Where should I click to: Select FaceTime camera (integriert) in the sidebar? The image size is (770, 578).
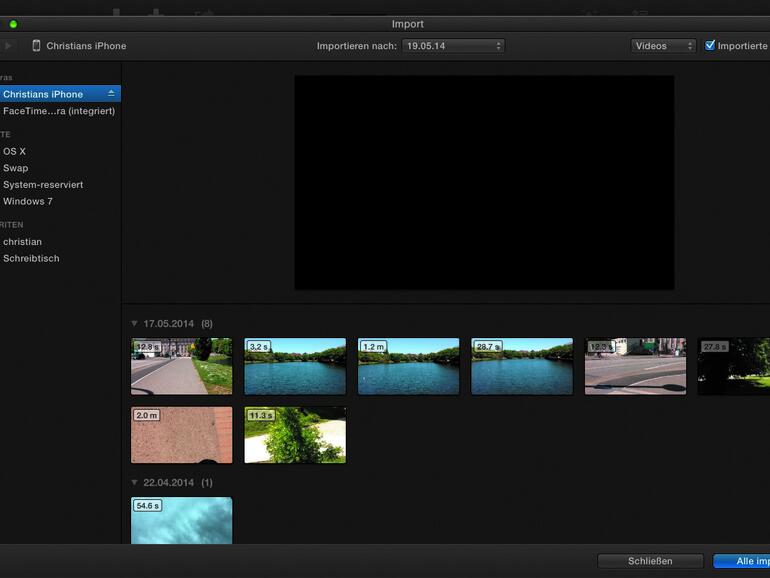tap(59, 111)
